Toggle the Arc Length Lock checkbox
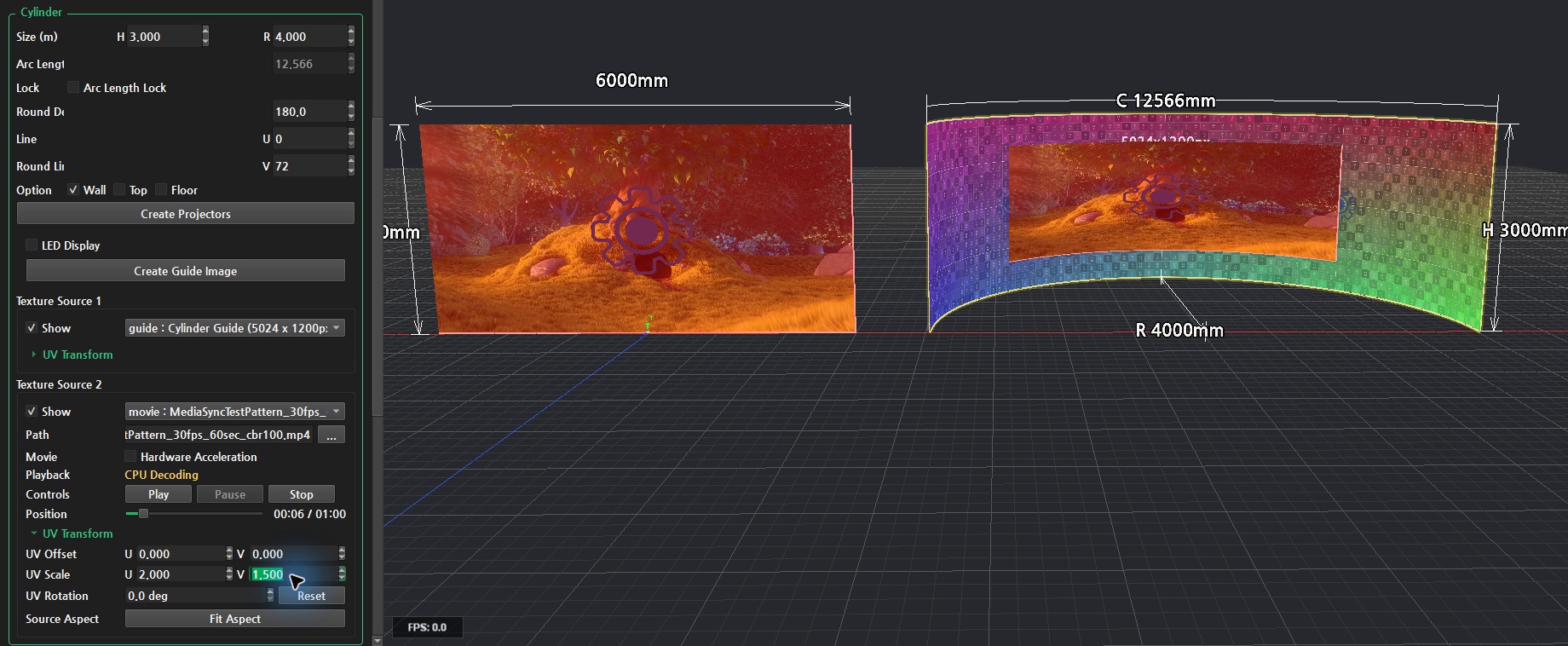The image size is (1568, 646). (x=73, y=88)
